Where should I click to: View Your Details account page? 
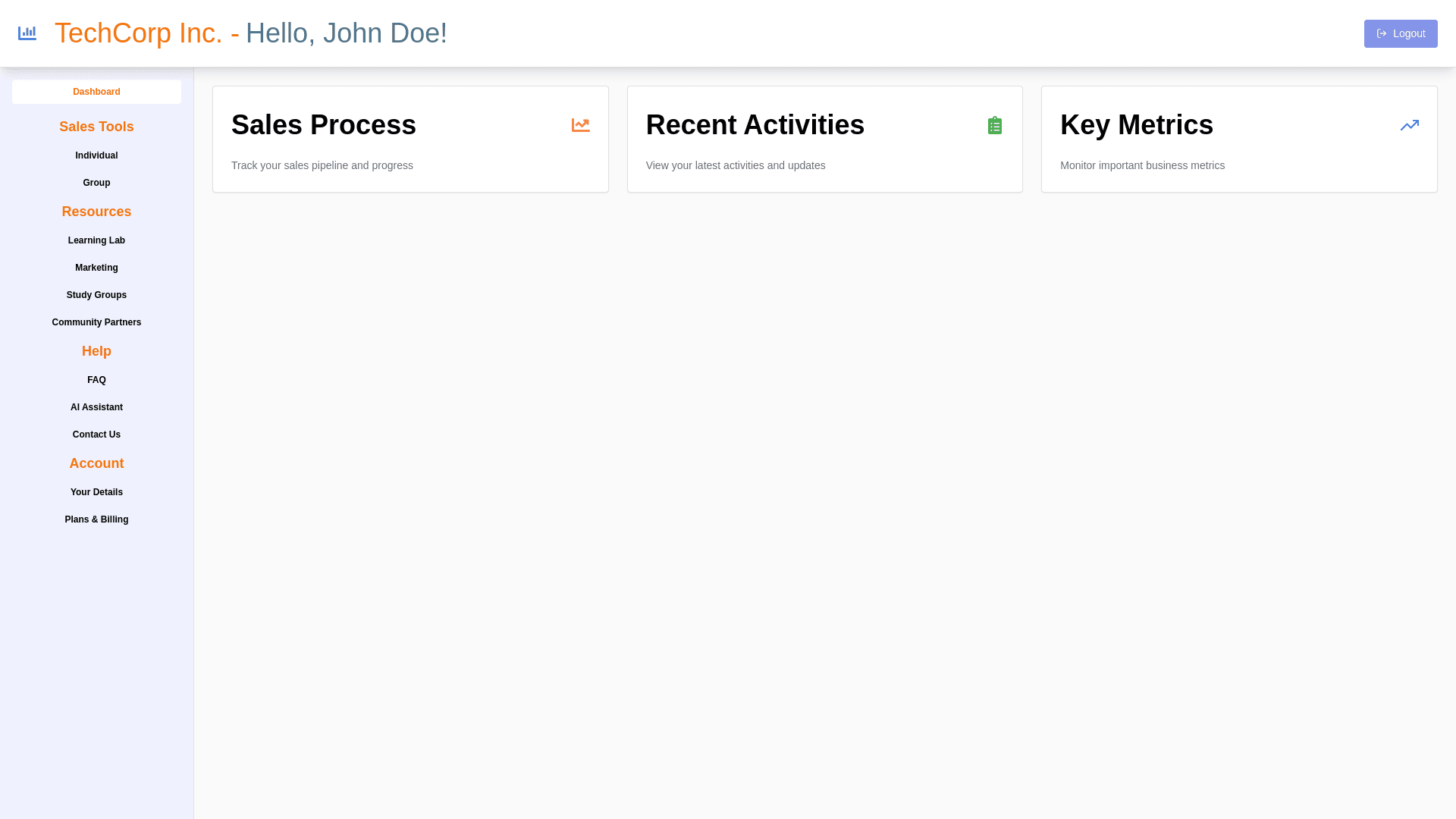[x=96, y=492]
